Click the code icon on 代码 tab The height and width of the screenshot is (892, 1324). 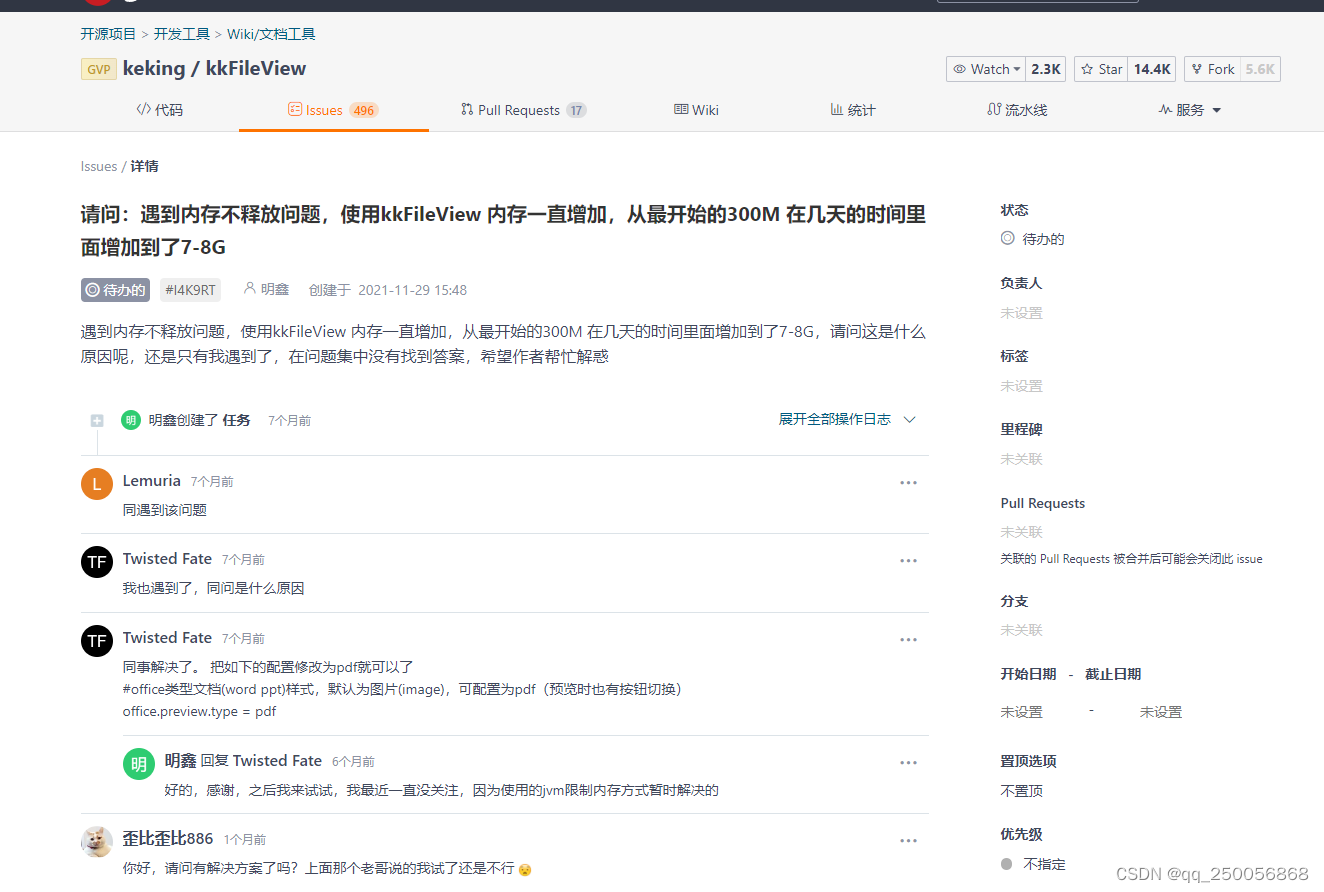pos(143,110)
